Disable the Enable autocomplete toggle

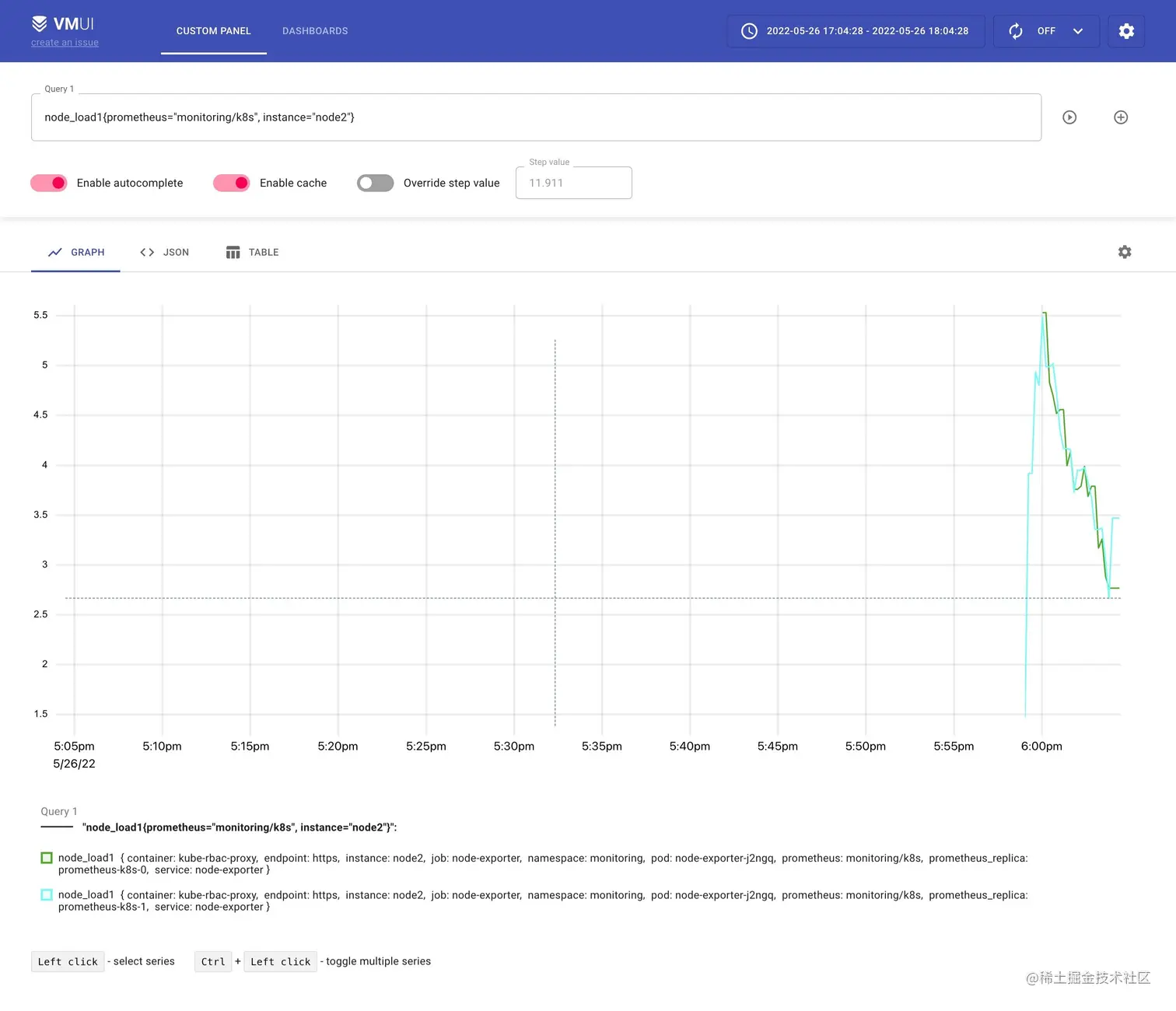tap(48, 183)
